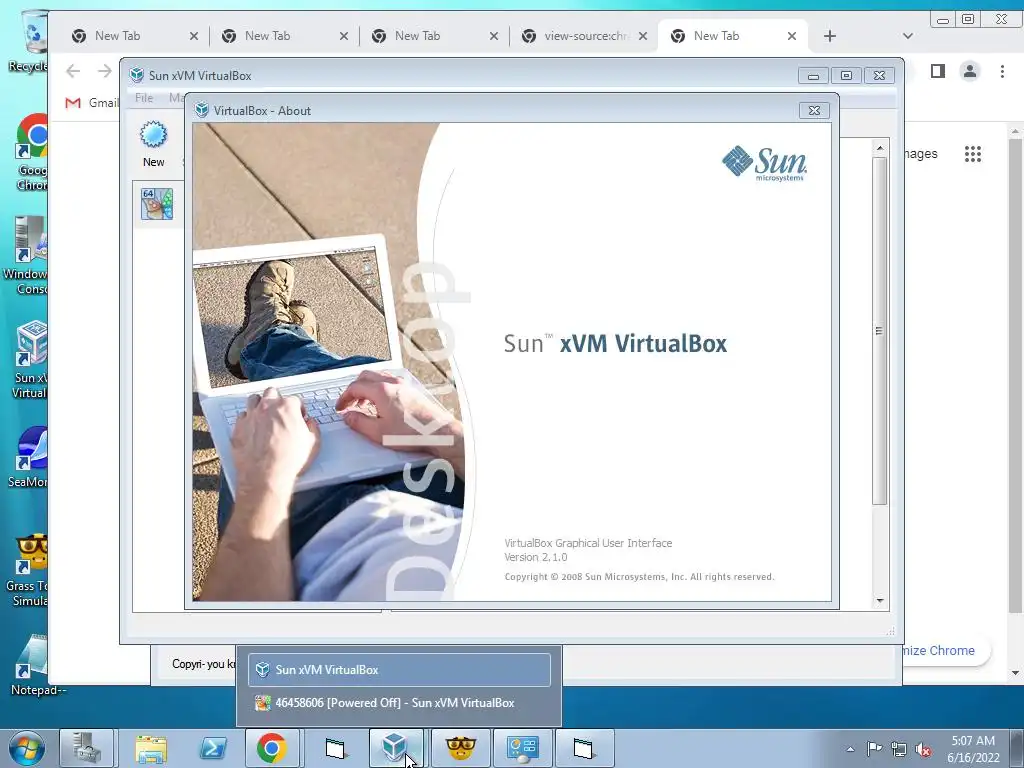Show hidden tray icons arrow
This screenshot has height=768, width=1024.
850,749
